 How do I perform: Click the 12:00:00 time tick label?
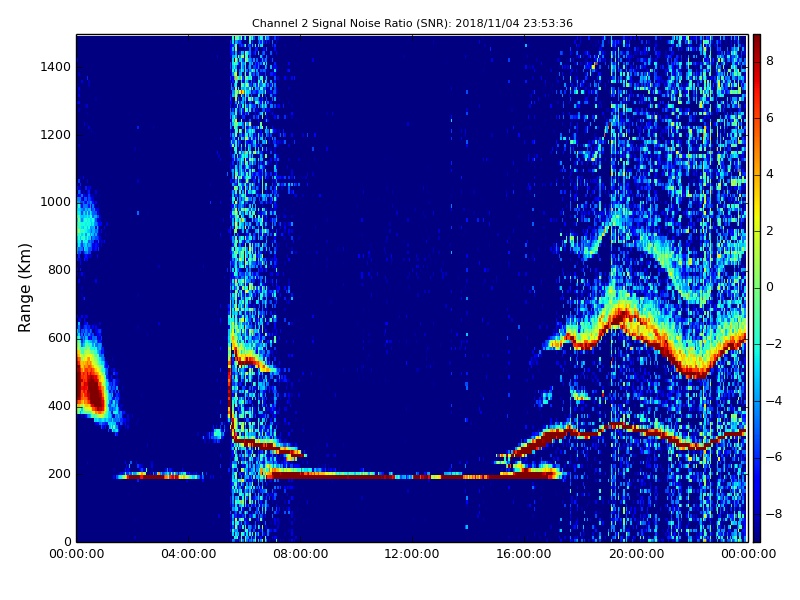(x=412, y=554)
